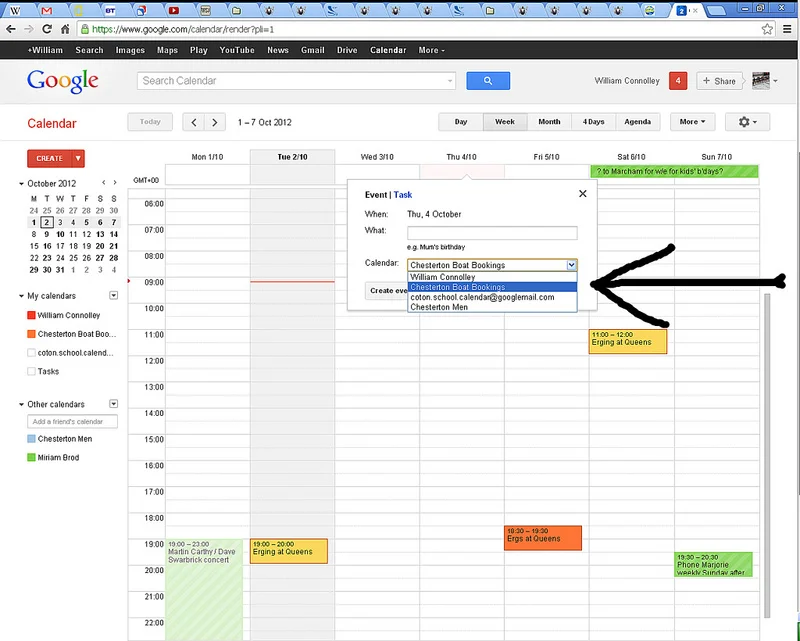This screenshot has width=800, height=641.
Task: Open the Chrome menu icon
Action: 788,29
